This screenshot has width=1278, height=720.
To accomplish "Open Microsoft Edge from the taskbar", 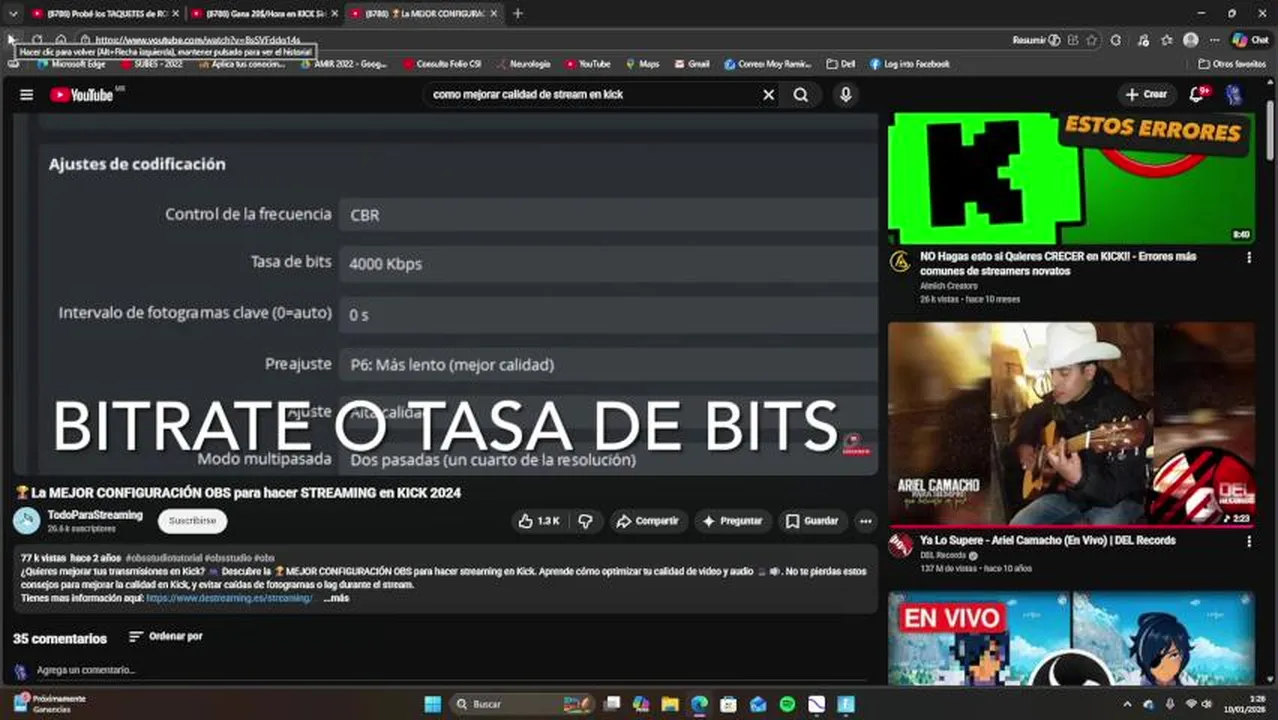I will click(x=699, y=704).
